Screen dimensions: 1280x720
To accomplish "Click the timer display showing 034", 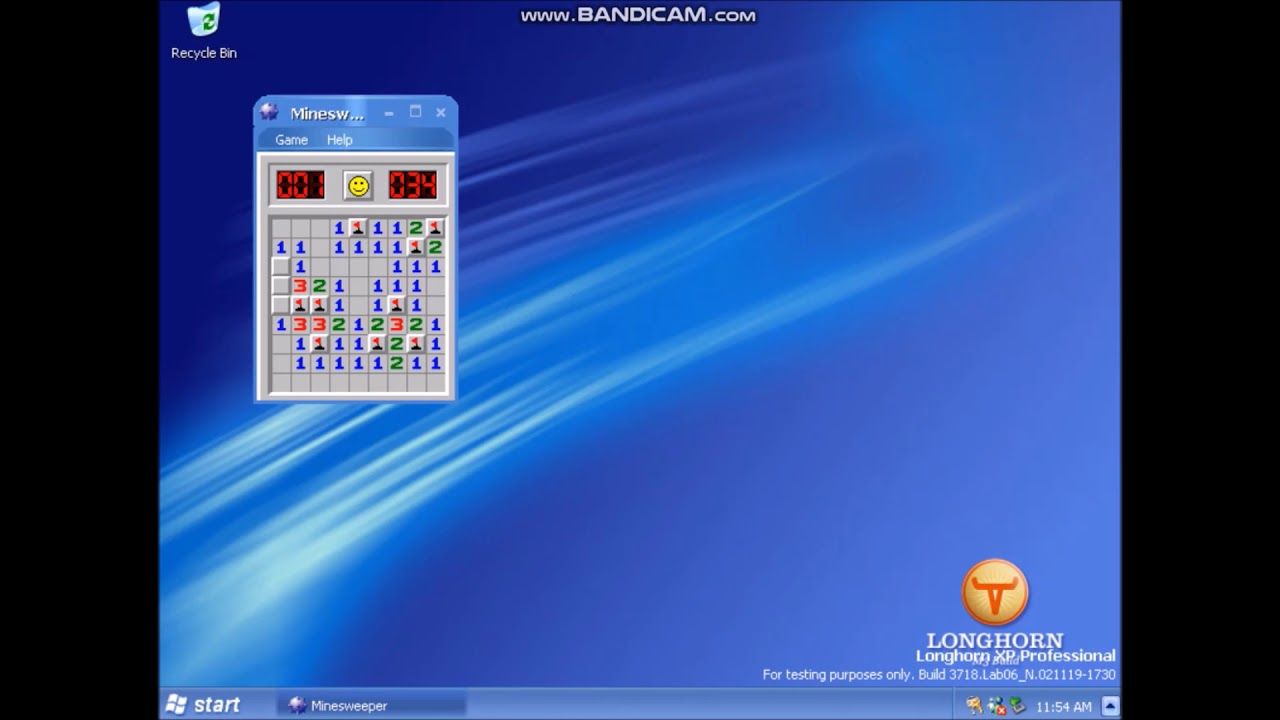I will pos(413,185).
